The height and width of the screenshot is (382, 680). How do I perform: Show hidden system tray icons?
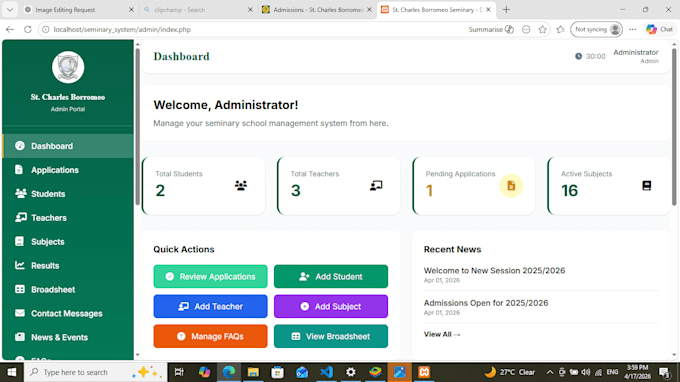click(549, 372)
